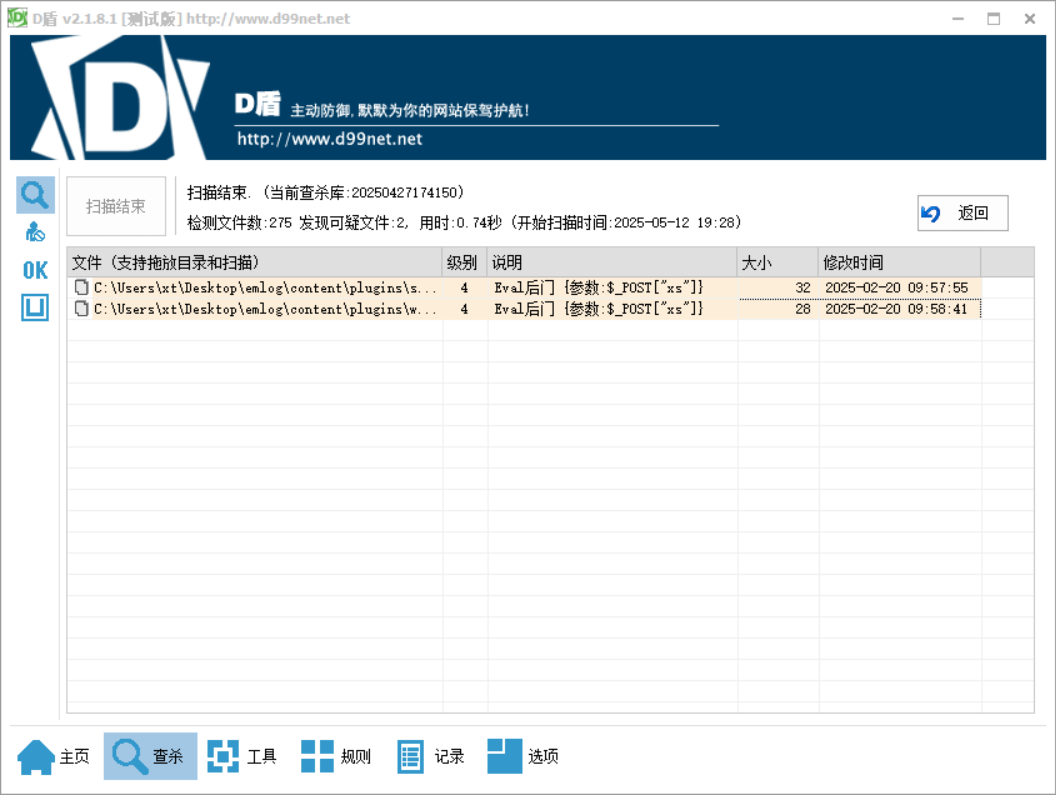Click size value 32
The image size is (1056, 795).
pyautogui.click(x=803, y=288)
